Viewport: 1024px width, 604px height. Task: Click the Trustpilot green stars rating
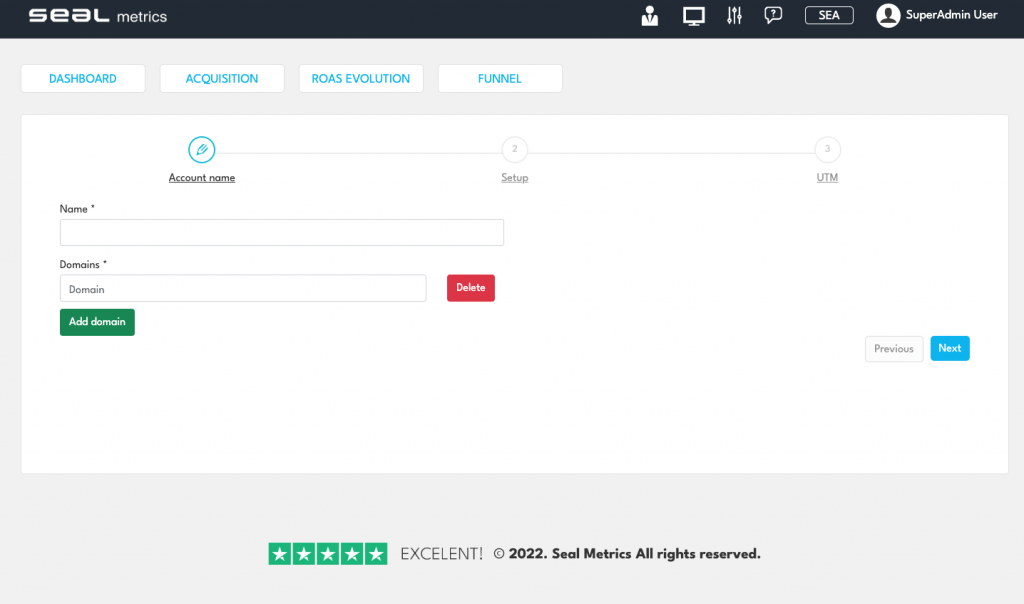tap(327, 553)
